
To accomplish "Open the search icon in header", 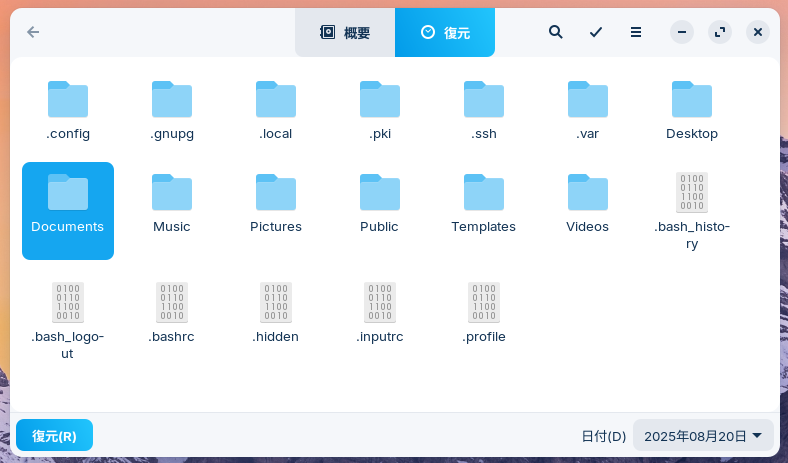I will pos(556,32).
